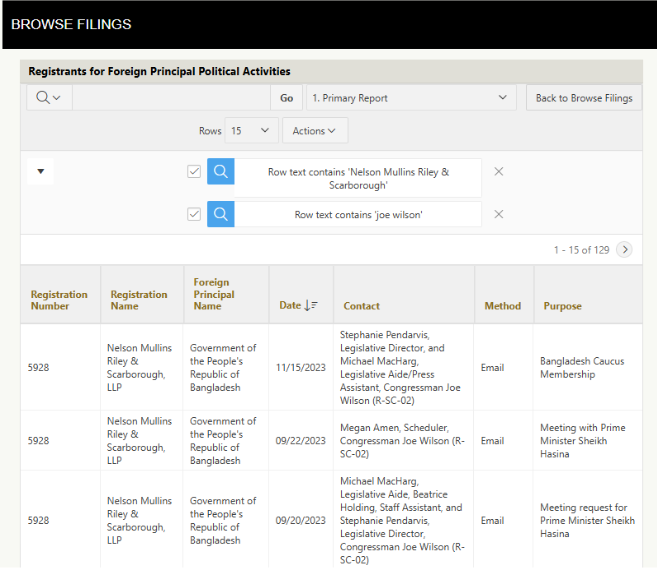Viewport: 657px width, 583px height.
Task: Open the Actions menu
Action: point(314,131)
